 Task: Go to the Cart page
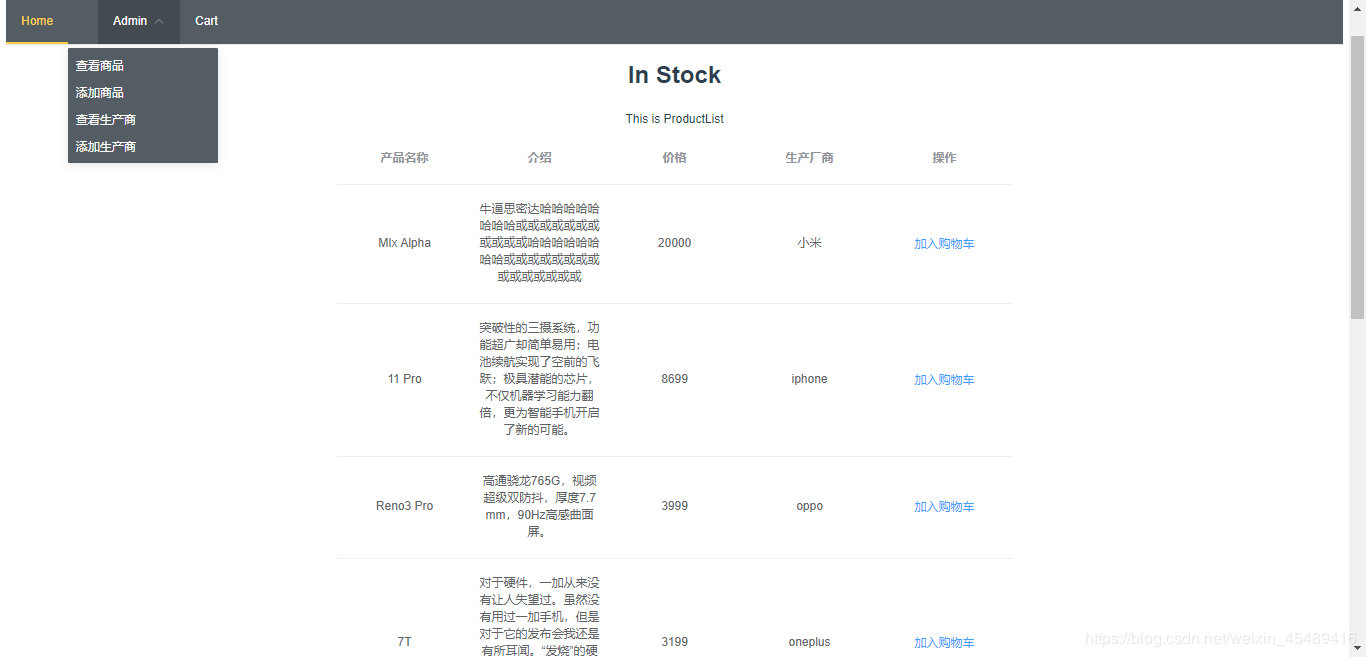206,21
